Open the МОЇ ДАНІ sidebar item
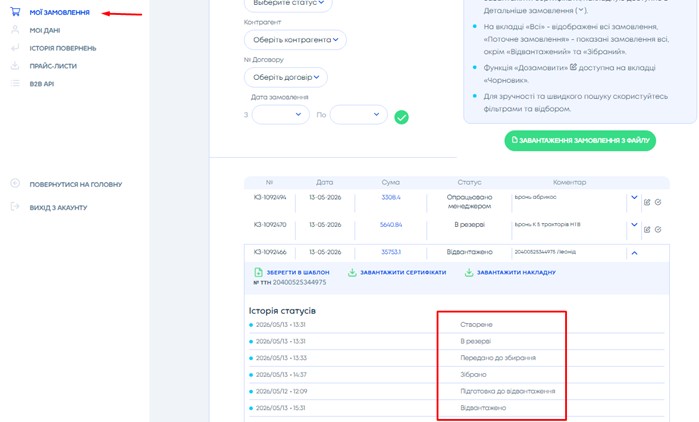699x422 pixels. (x=45, y=30)
